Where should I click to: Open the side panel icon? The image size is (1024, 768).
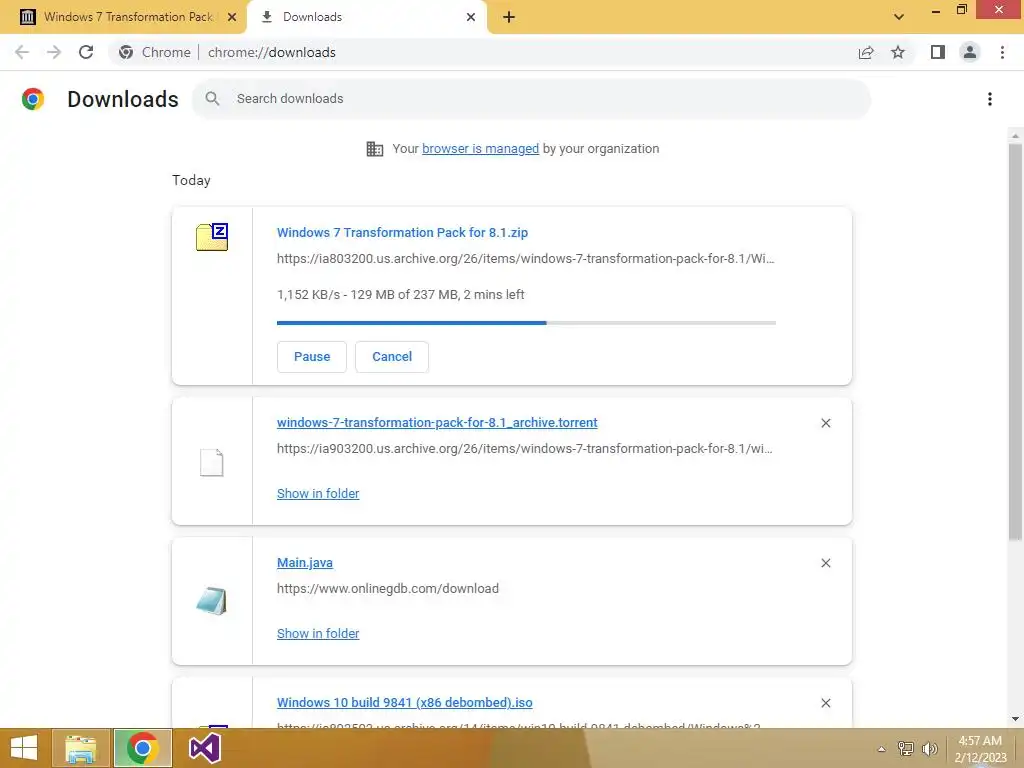tap(938, 52)
